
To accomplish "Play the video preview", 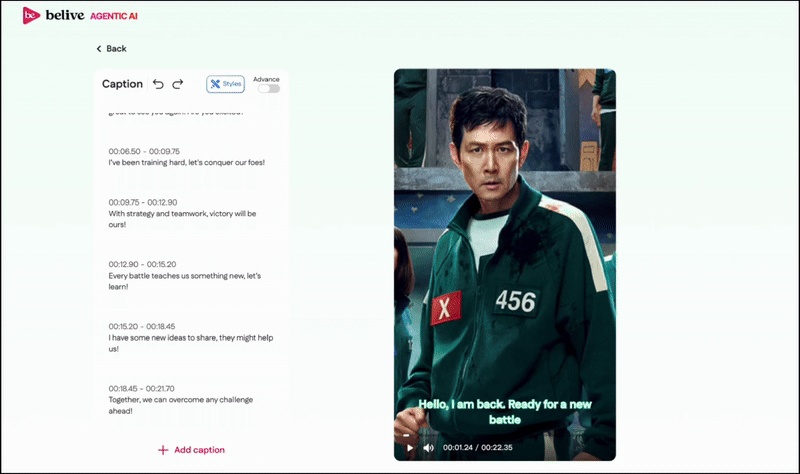I will coord(410,448).
